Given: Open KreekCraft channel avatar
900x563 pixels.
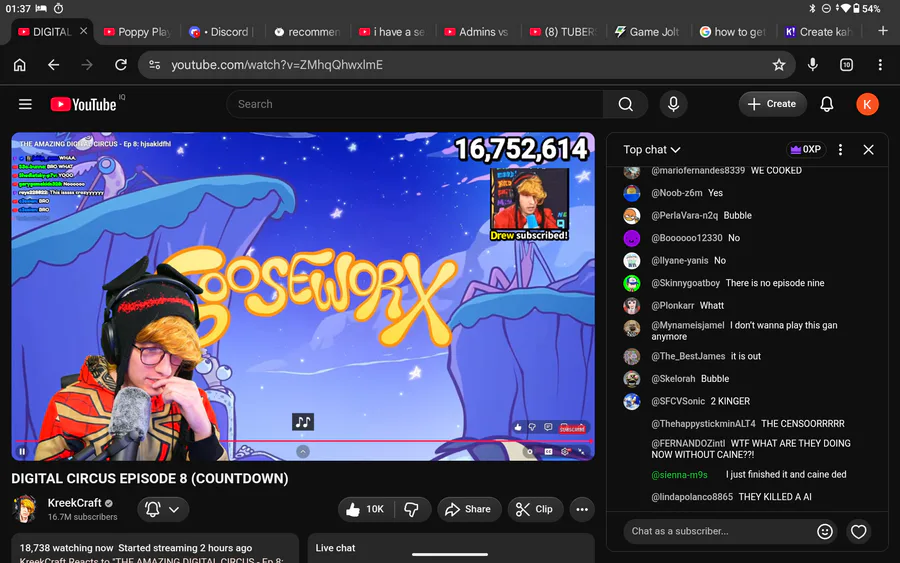Looking at the screenshot, I should 25,508.
